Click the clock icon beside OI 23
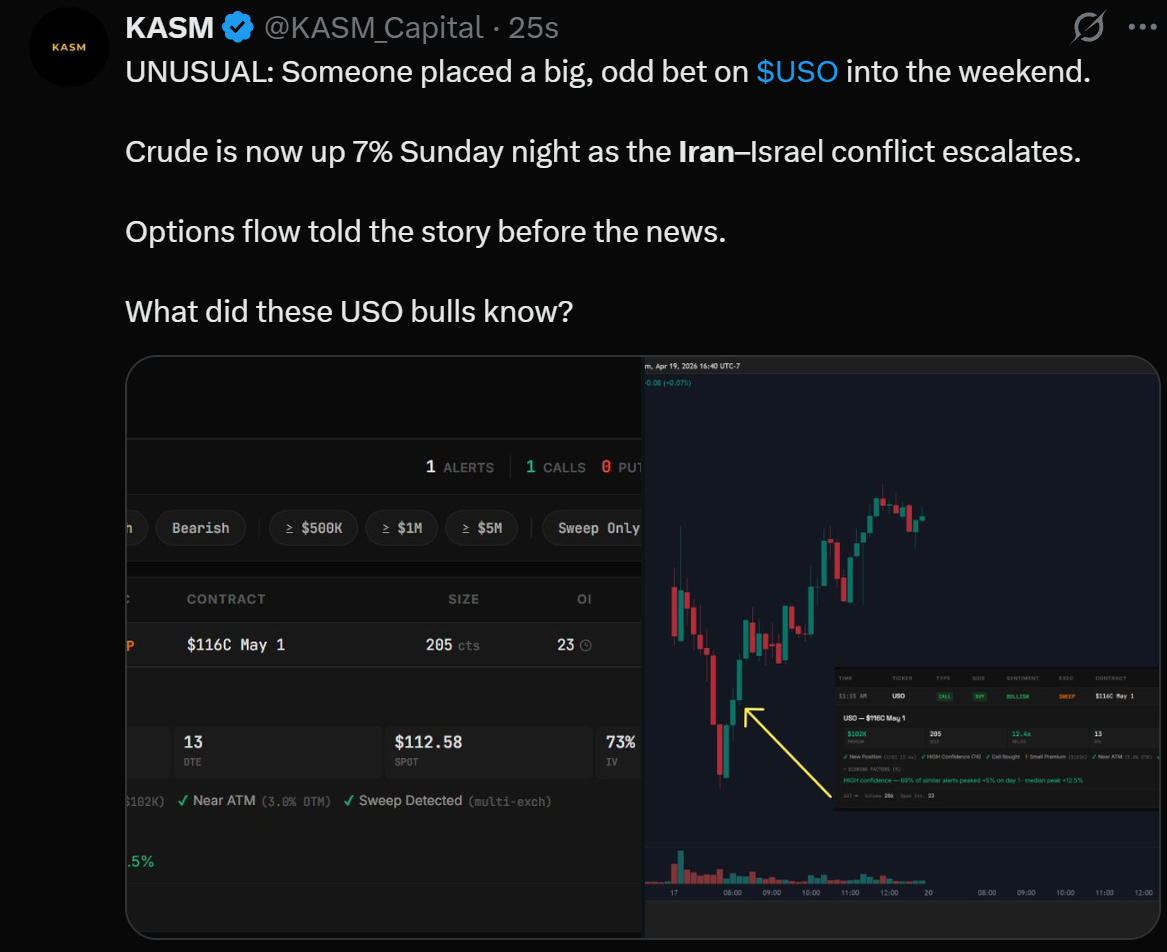This screenshot has height=952, width=1167. point(586,645)
